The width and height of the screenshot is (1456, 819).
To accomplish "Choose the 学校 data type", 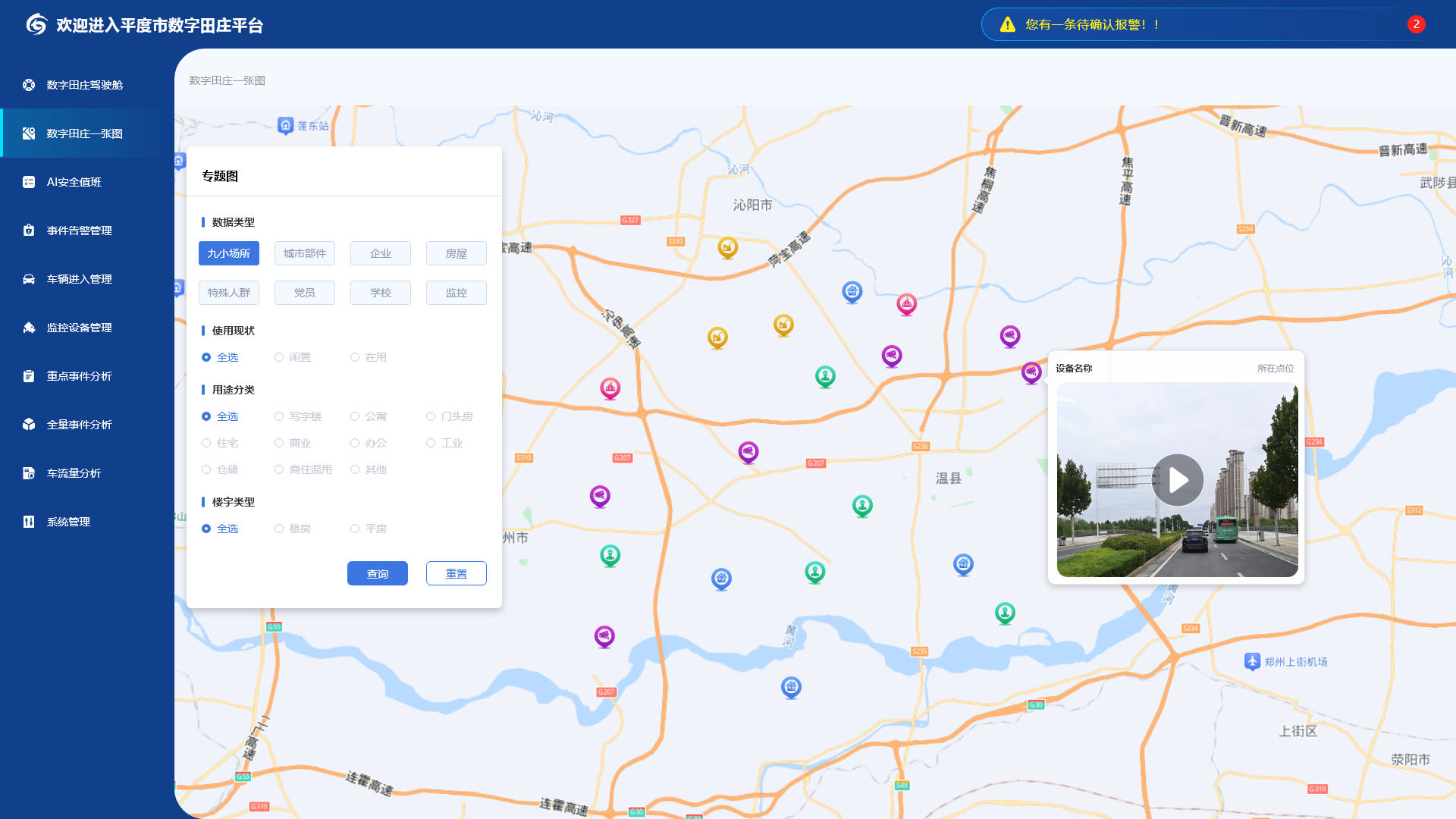I will pyautogui.click(x=381, y=293).
